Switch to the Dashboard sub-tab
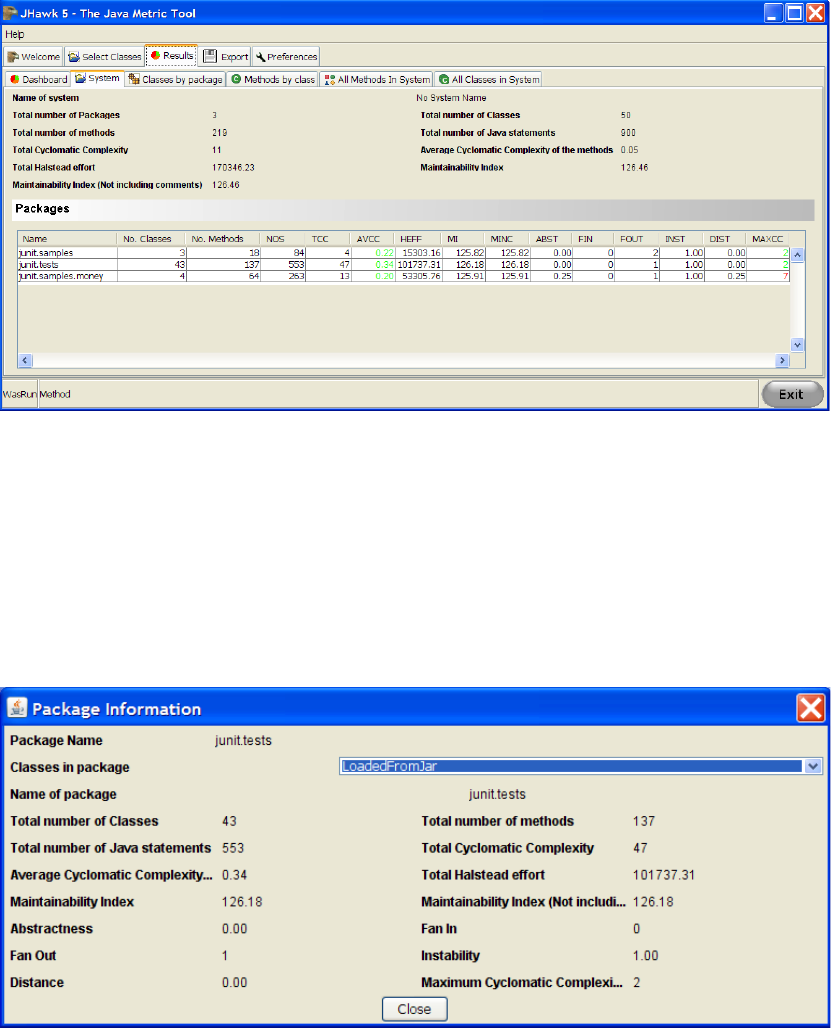 38,79
